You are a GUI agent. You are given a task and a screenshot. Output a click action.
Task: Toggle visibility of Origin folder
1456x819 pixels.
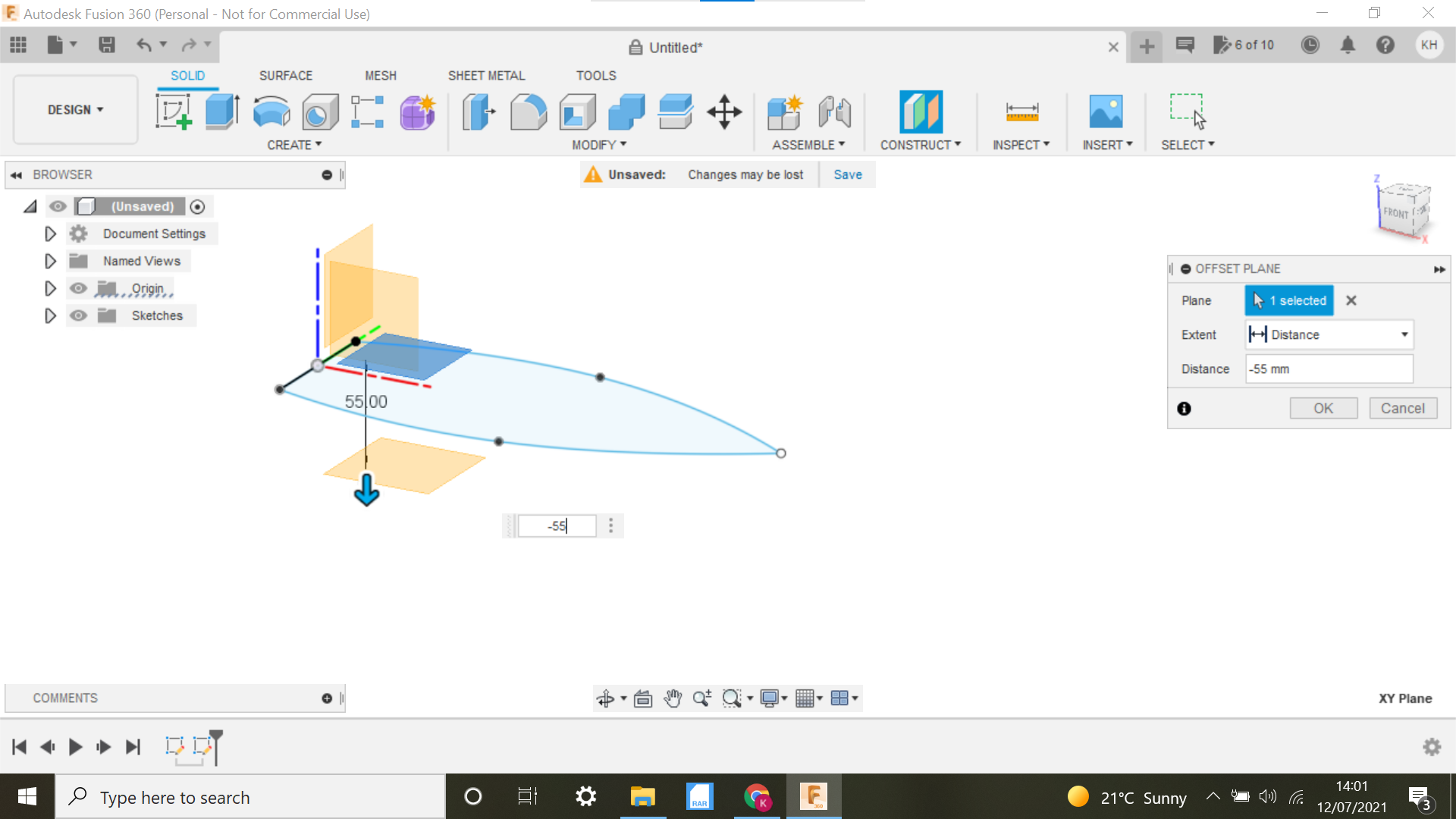(77, 288)
